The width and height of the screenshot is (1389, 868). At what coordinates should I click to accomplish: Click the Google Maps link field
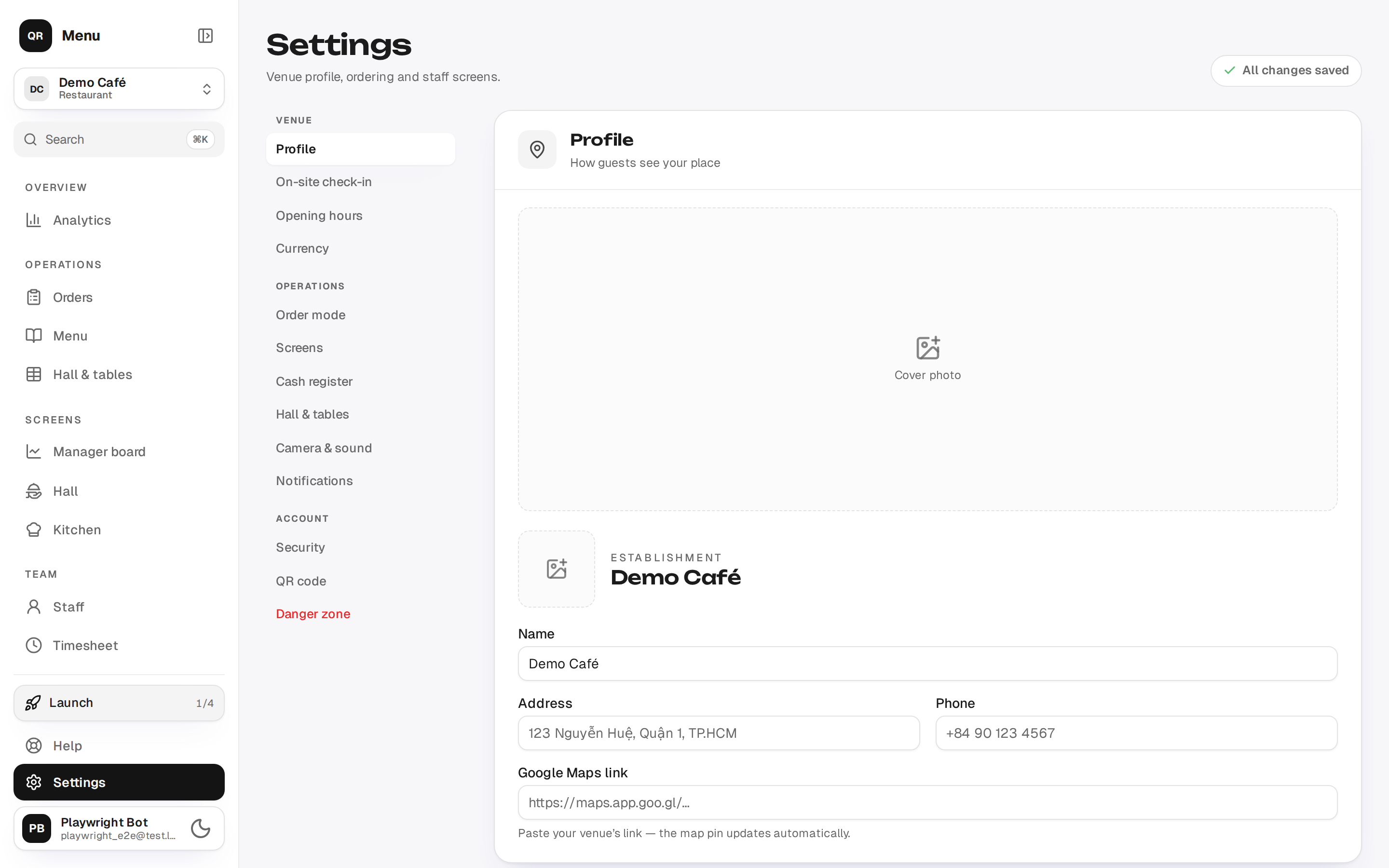[927, 802]
